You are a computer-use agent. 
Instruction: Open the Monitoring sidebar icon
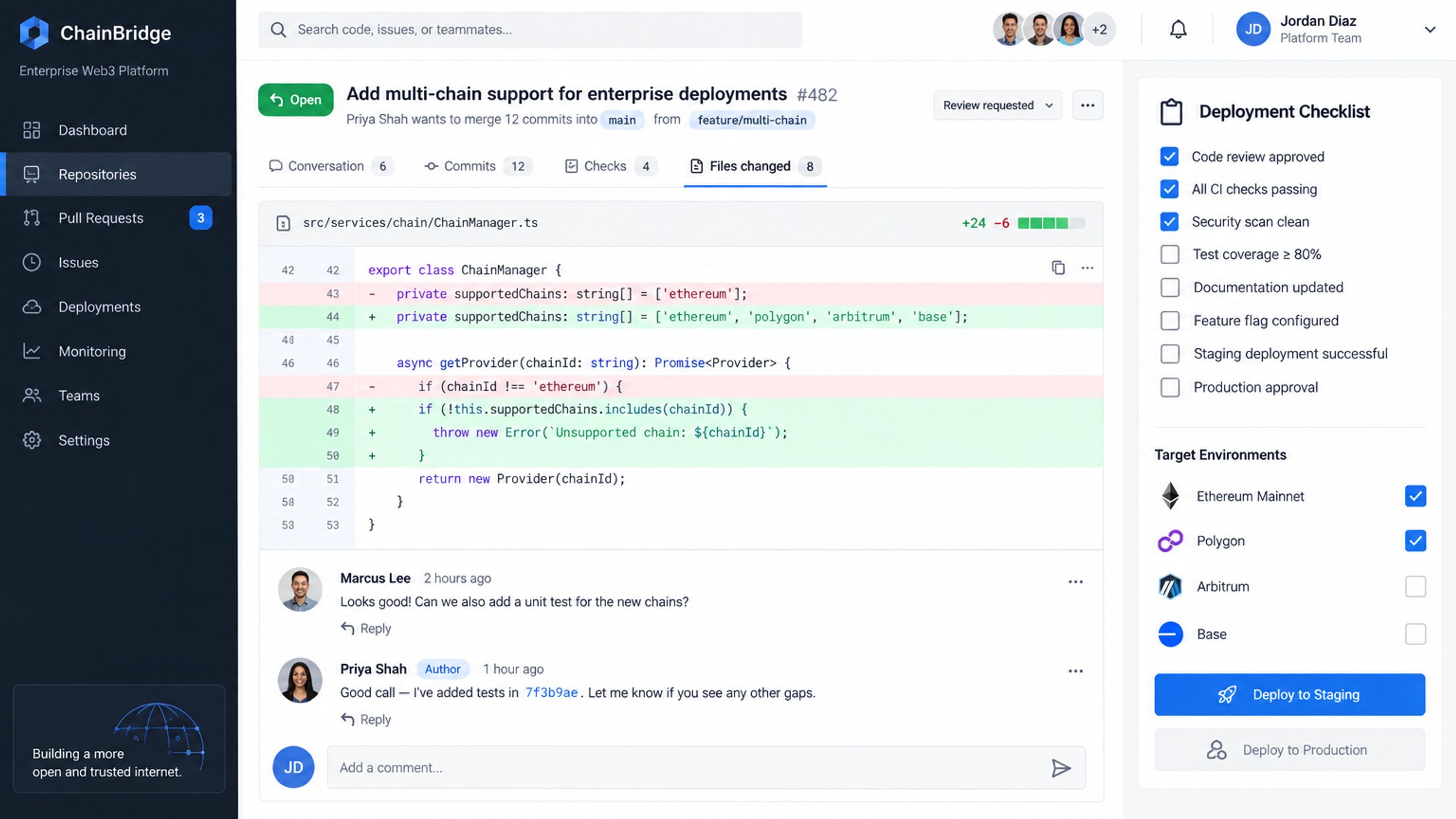[x=32, y=351]
